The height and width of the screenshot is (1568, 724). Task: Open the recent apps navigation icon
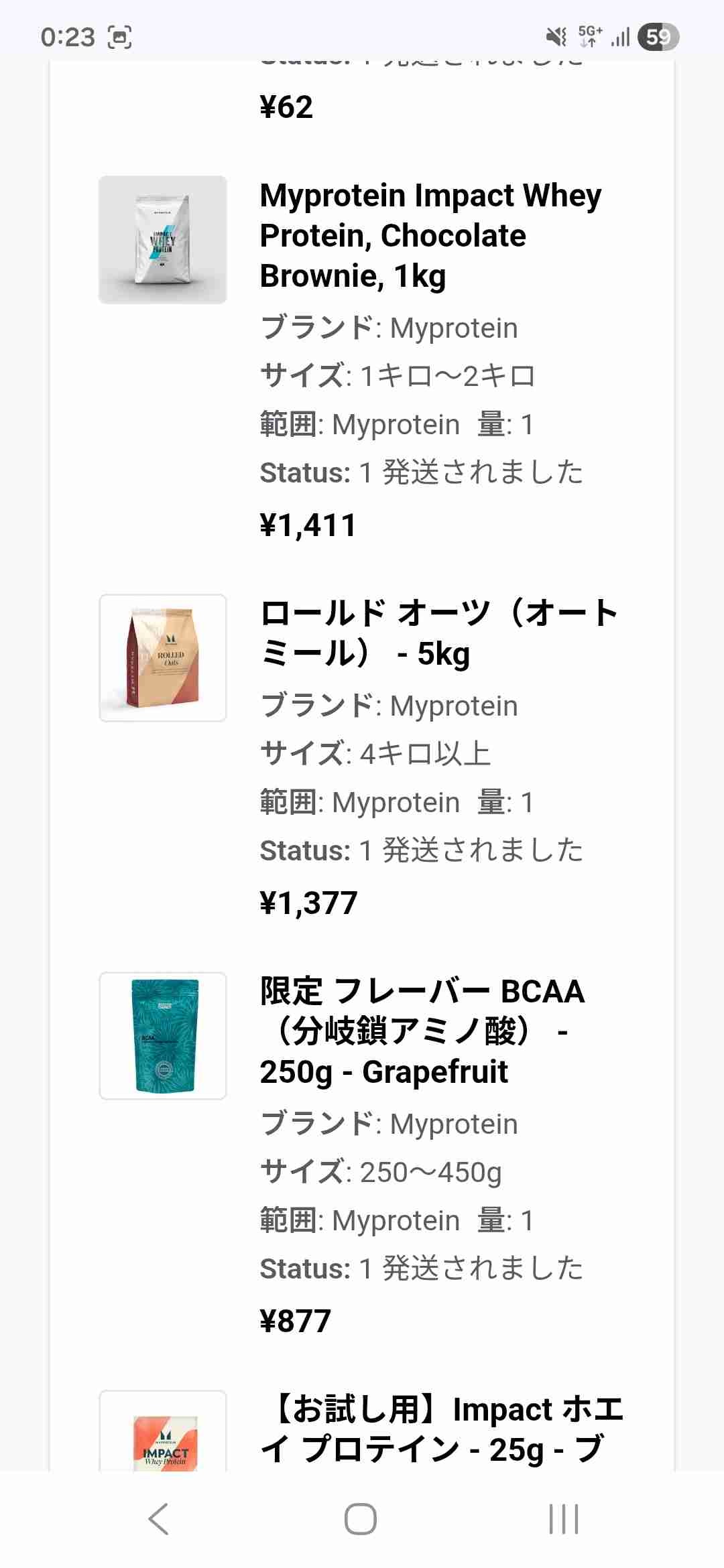(563, 1518)
